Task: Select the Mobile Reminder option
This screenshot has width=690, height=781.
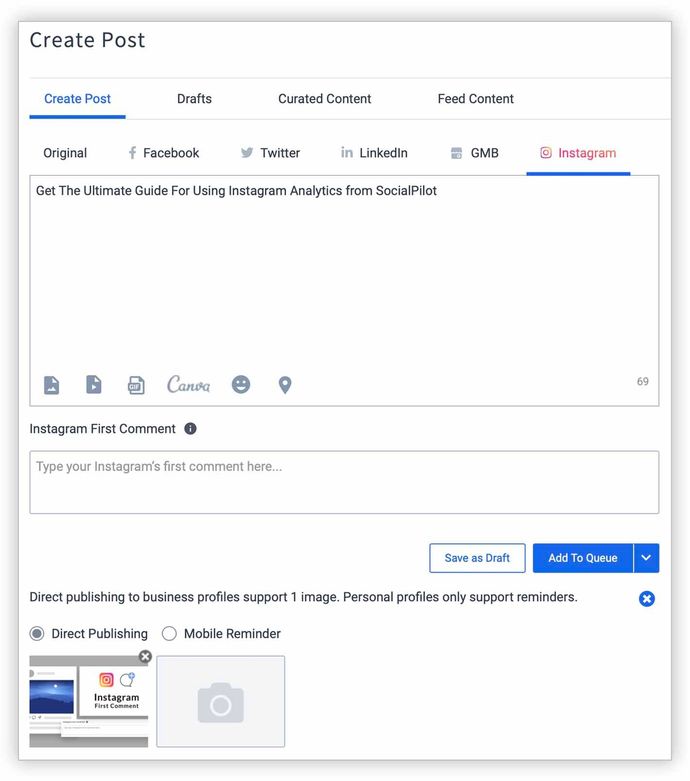Action: pyautogui.click(x=169, y=634)
